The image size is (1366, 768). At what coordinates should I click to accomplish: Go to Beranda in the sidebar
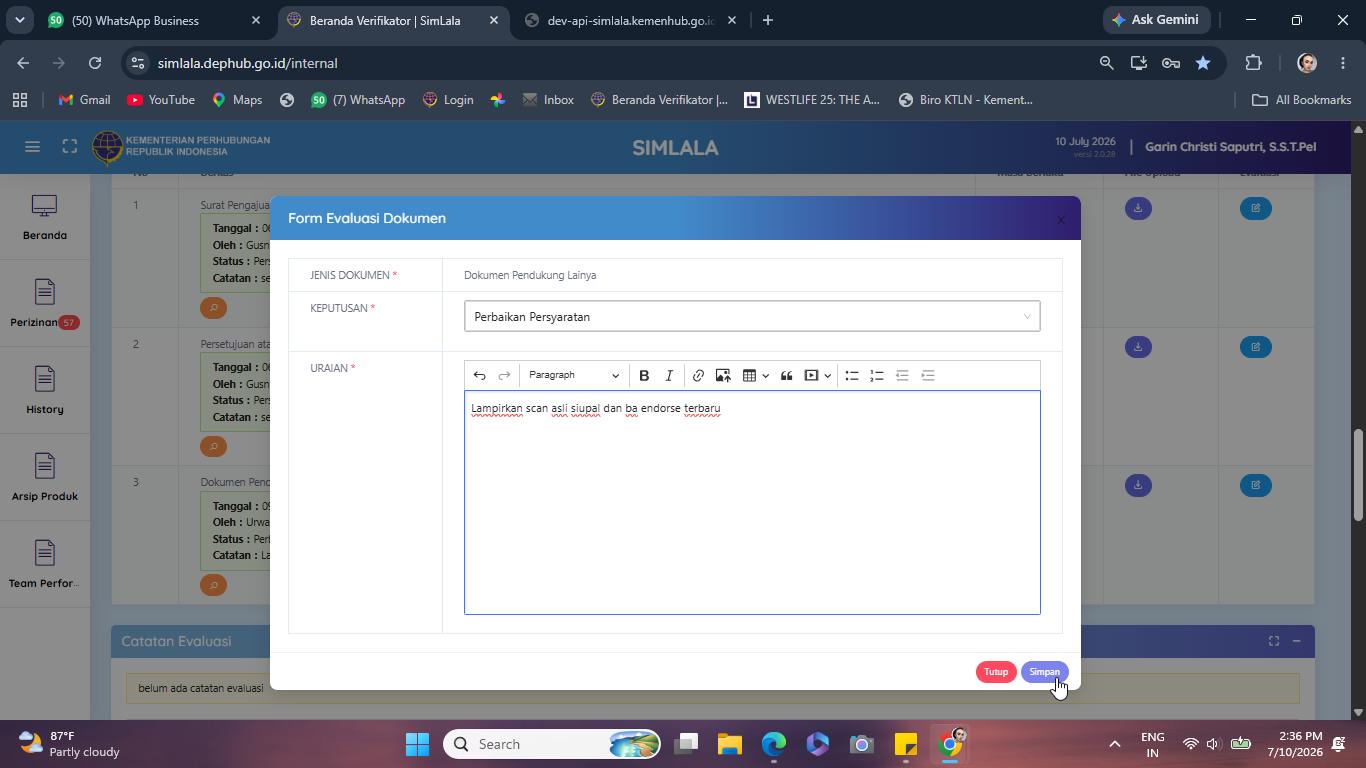point(45,217)
